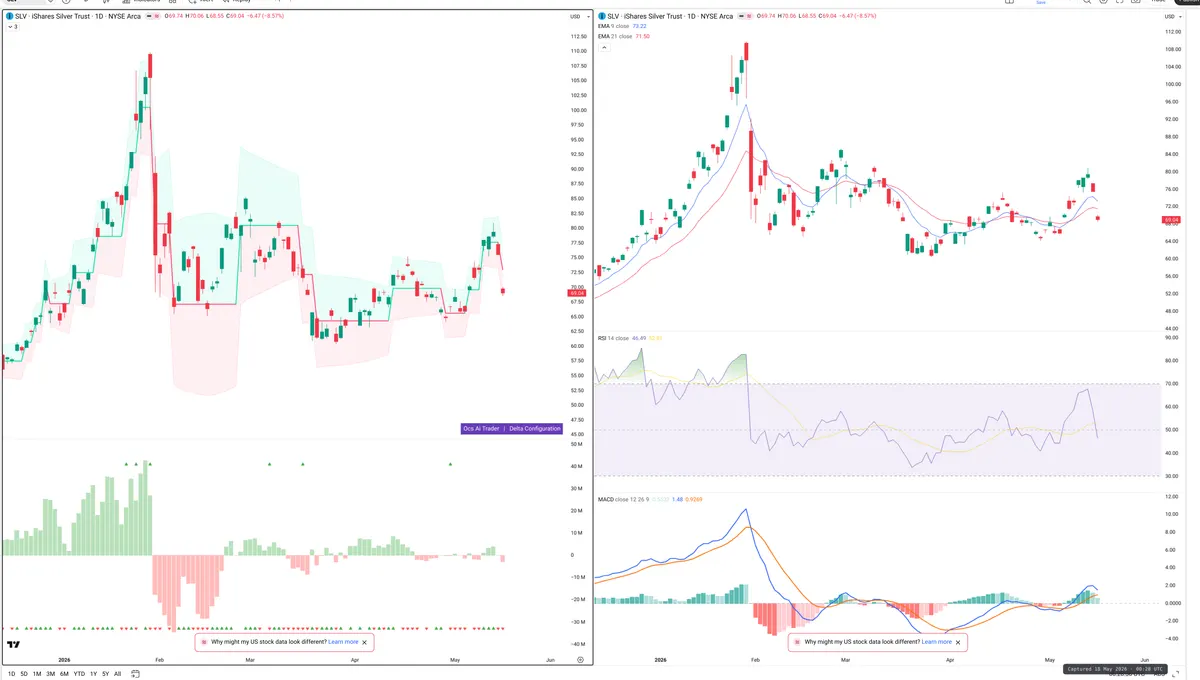Click the Ocs AI Trader label
The width and height of the screenshot is (1200, 680).
(480, 428)
